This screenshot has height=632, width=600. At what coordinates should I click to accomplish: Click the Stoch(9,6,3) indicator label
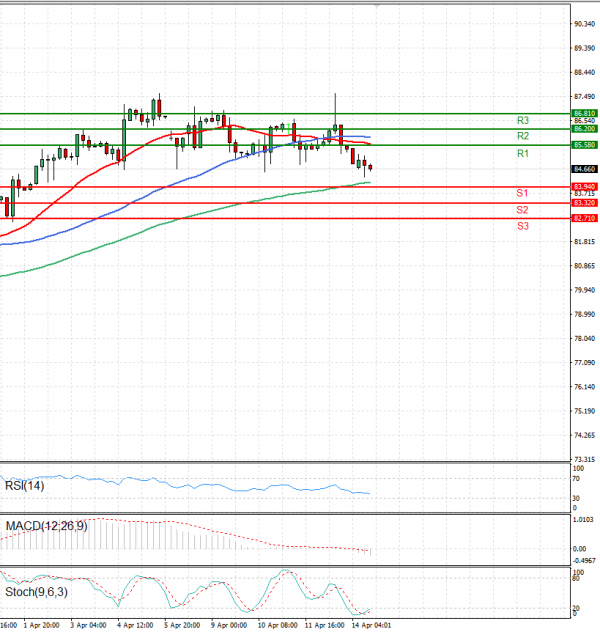[36, 592]
